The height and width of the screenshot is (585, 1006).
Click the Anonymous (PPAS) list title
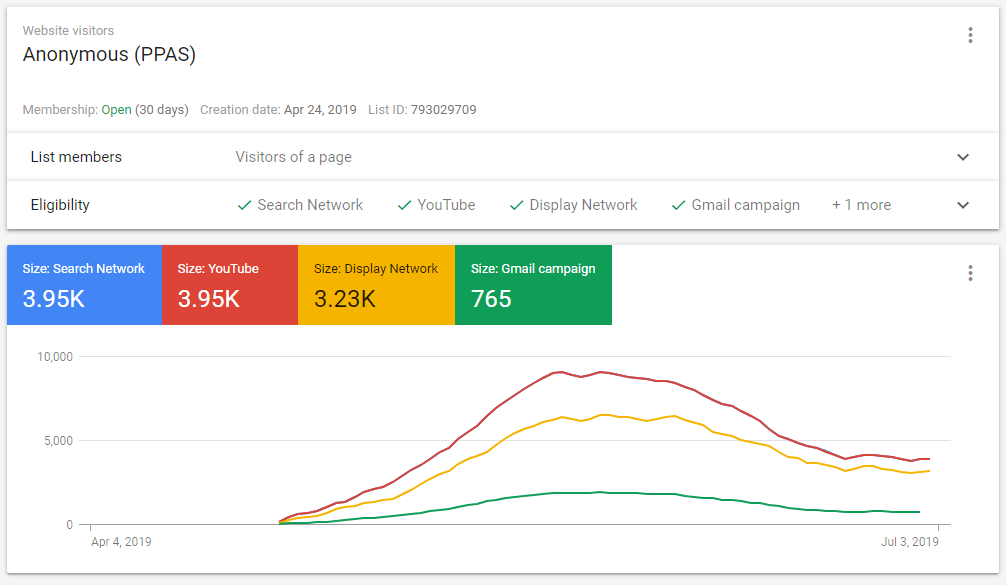tap(109, 55)
